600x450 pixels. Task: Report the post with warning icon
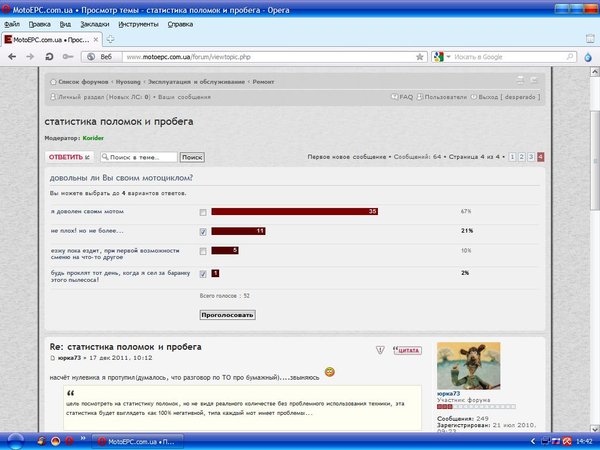380,350
